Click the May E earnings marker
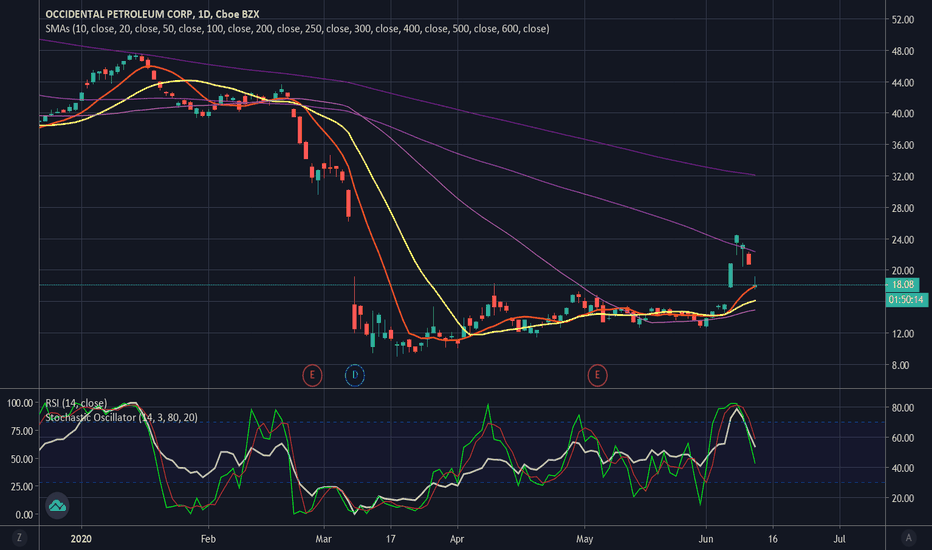The width and height of the screenshot is (932, 550). 597,375
